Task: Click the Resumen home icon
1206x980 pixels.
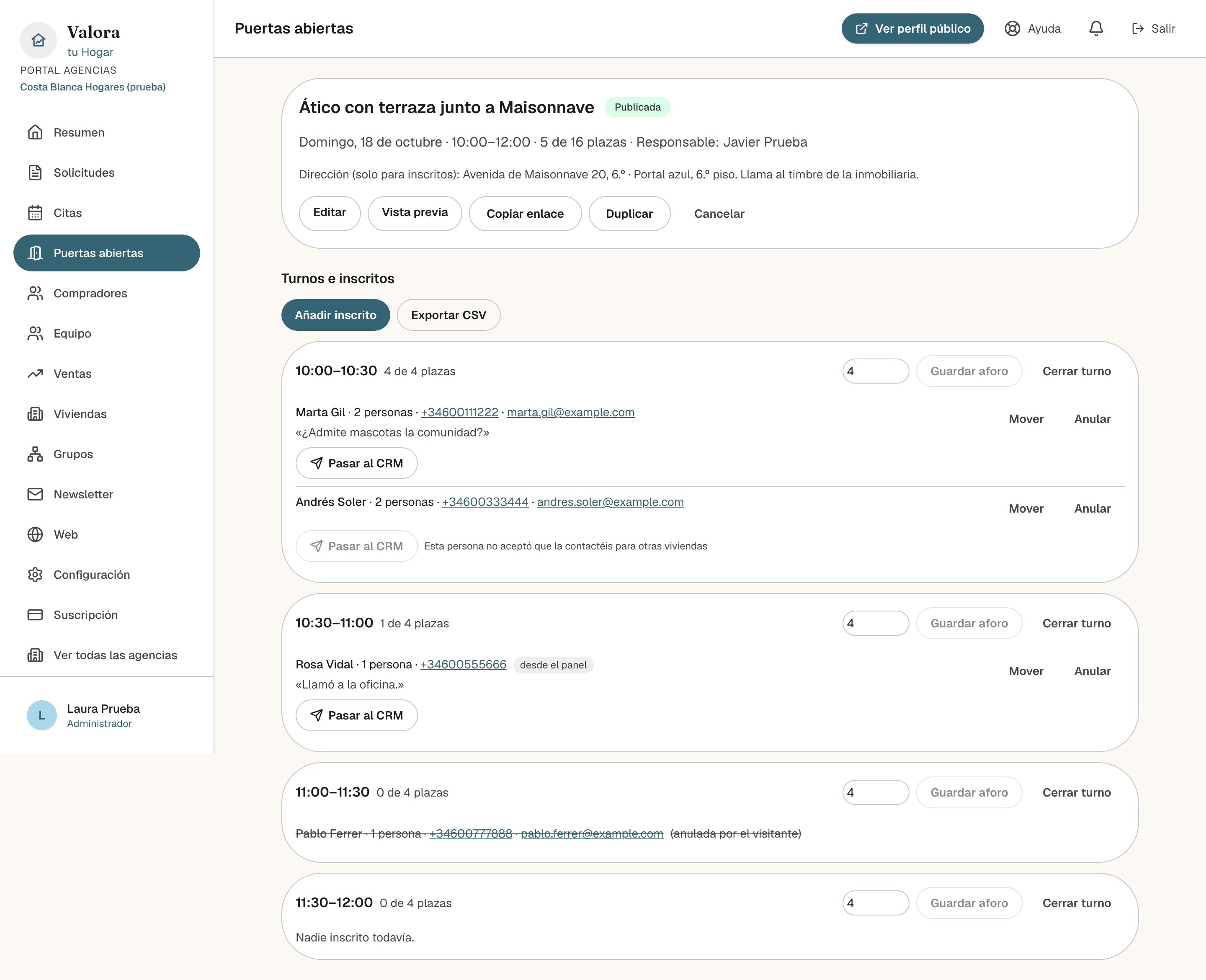Action: pyautogui.click(x=35, y=132)
